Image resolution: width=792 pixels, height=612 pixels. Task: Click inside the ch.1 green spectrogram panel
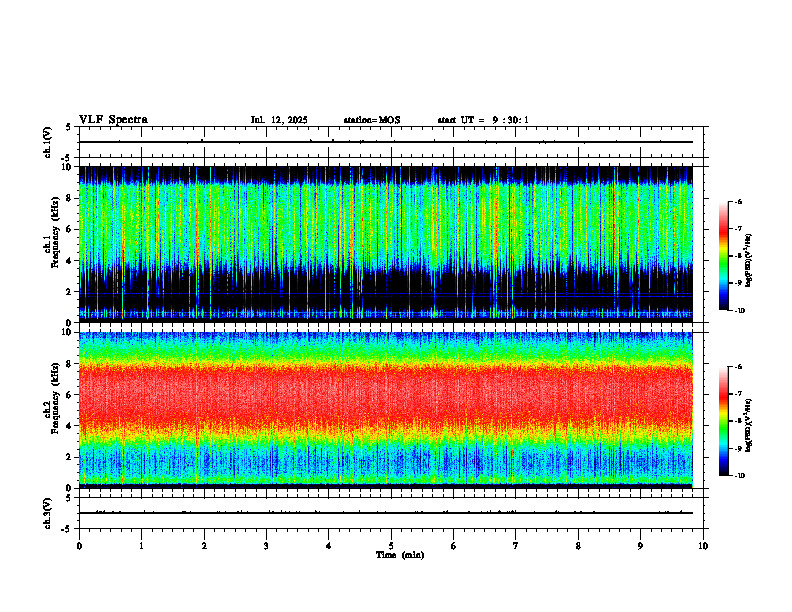click(386, 244)
